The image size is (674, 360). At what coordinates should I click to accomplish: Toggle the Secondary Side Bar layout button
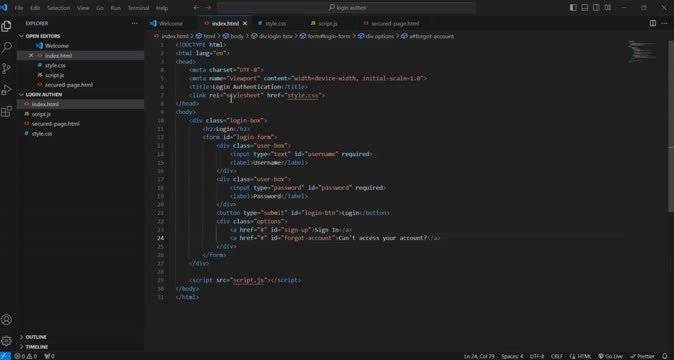click(596, 8)
